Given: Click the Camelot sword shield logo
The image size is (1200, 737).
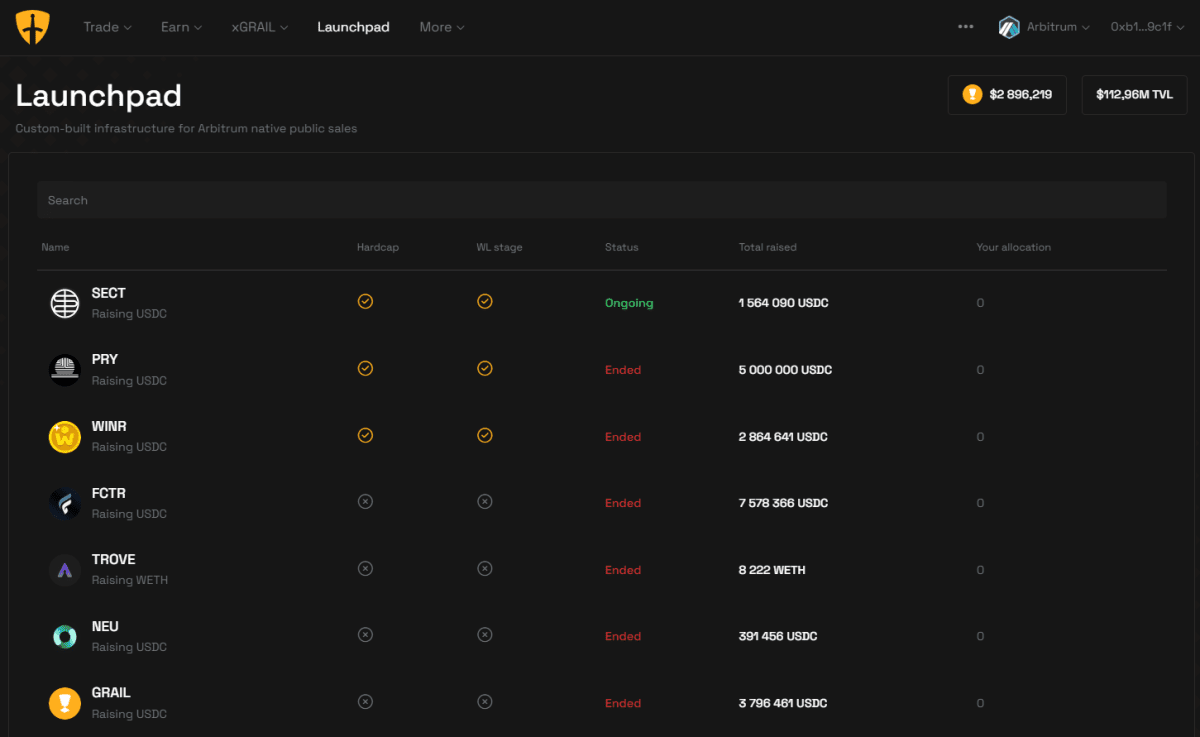Looking at the screenshot, I should pyautogui.click(x=32, y=27).
